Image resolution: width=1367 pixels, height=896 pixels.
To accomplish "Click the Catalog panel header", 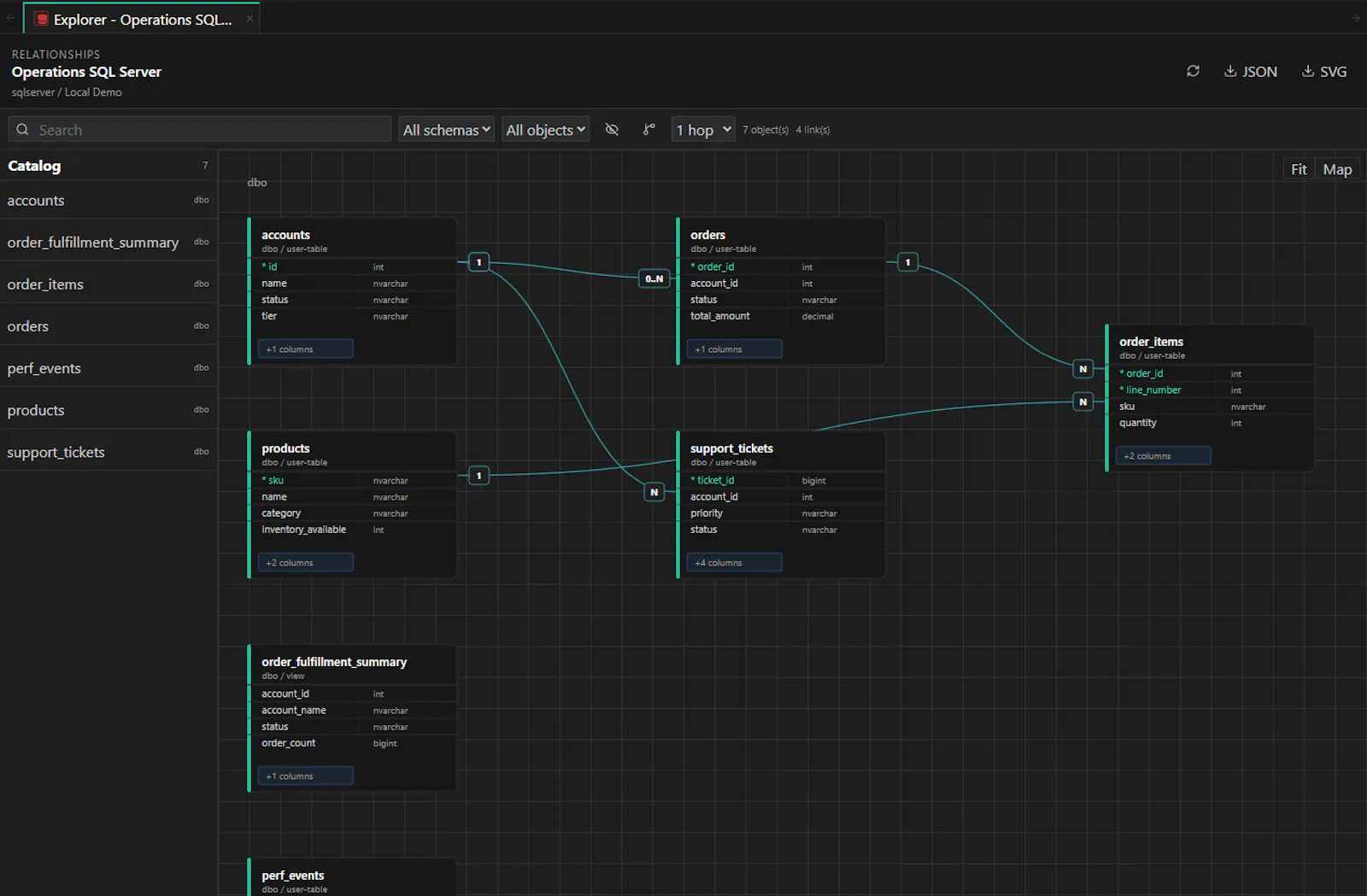I will click(x=109, y=166).
